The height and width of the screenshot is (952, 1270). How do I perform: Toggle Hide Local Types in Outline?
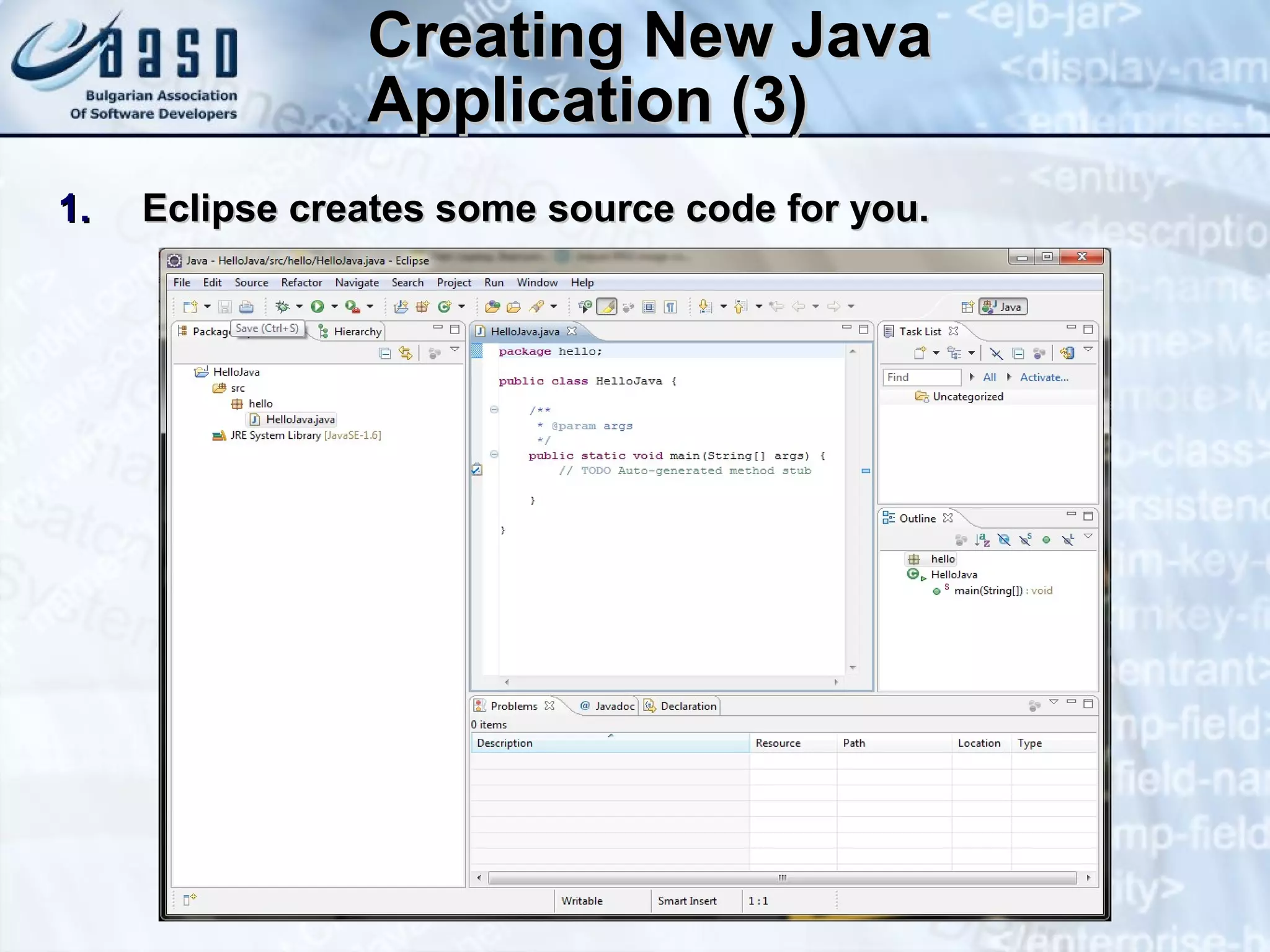pos(1068,540)
